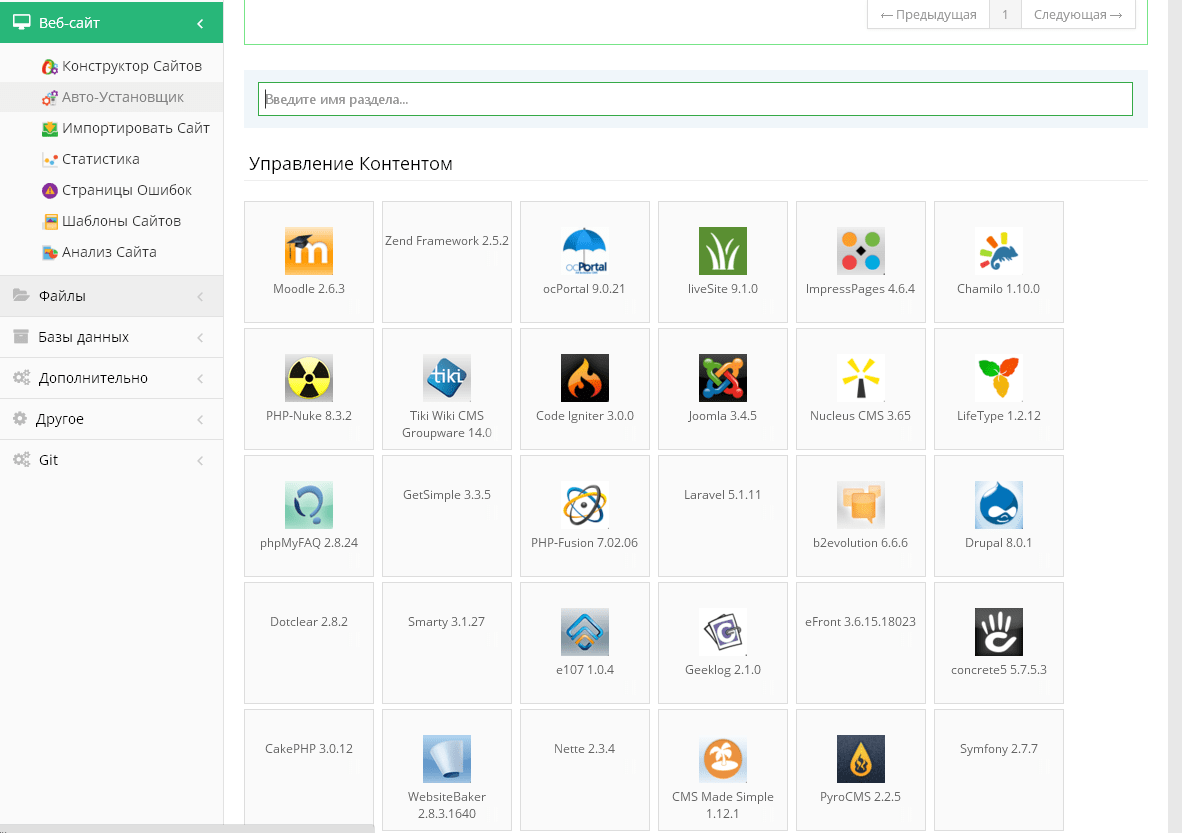Select the concrete5 hand icon
This screenshot has height=833, width=1182.
[x=998, y=632]
